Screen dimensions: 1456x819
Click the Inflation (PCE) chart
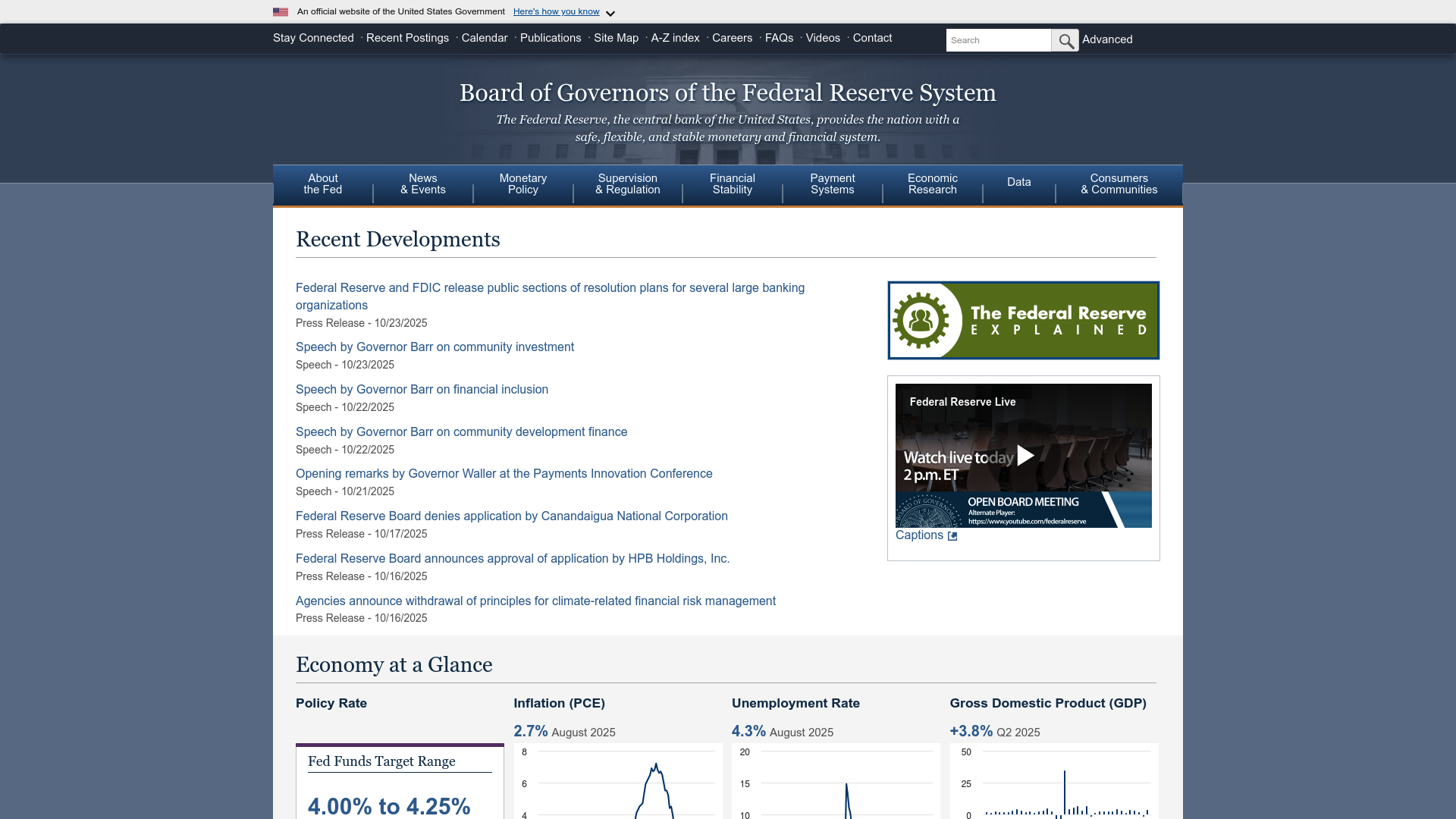point(617,781)
